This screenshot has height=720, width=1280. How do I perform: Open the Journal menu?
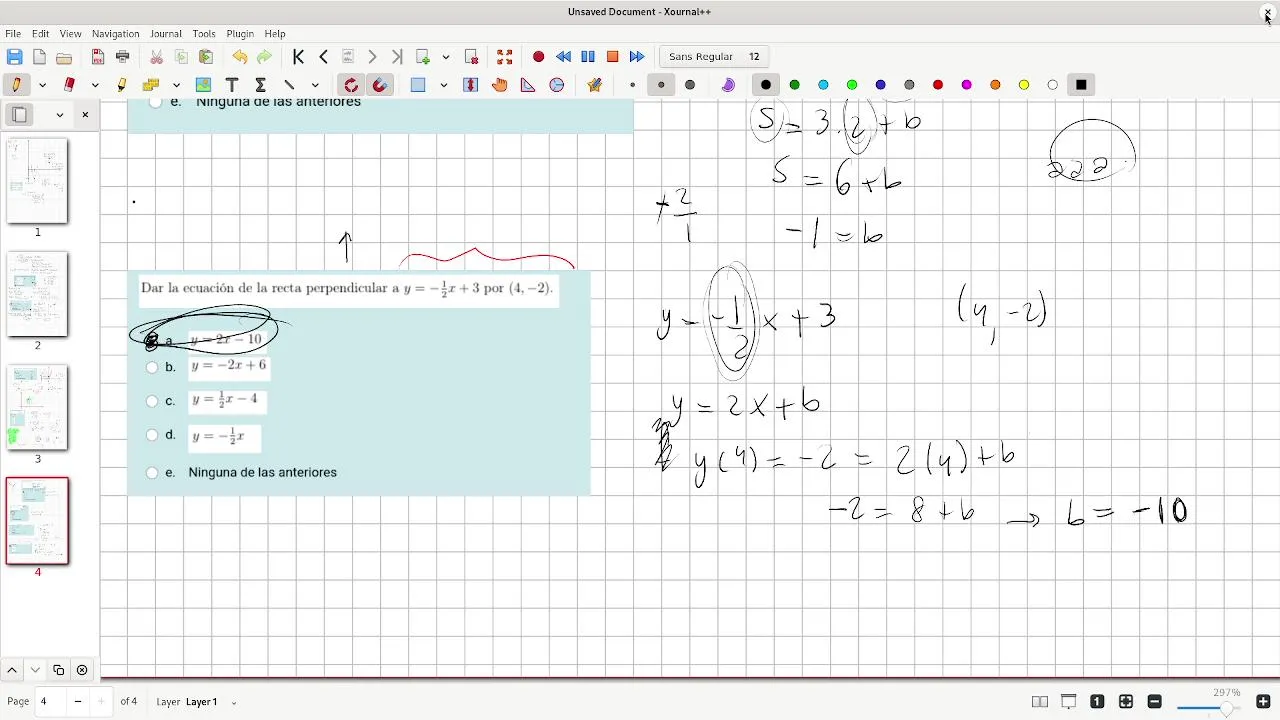166,34
